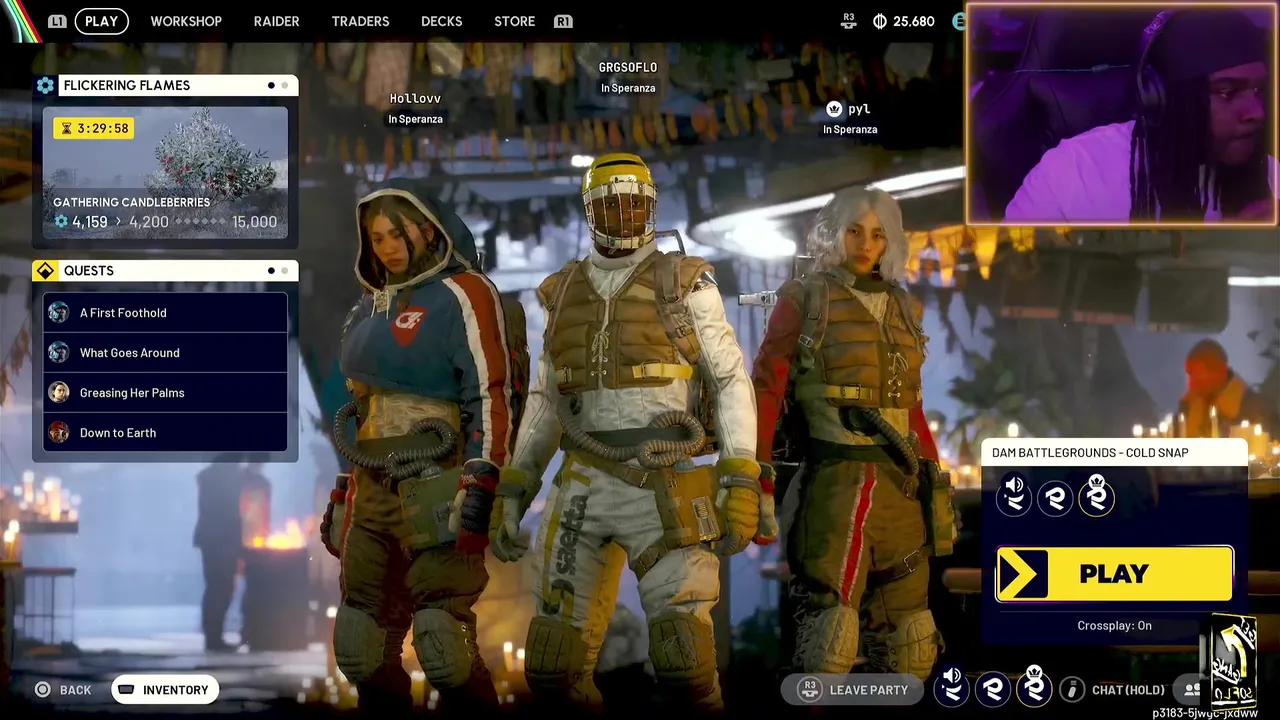Viewport: 1280px width, 720px height.
Task: Click the crowned leader icon in Dam Battlegrounds panel
Action: 1096,496
